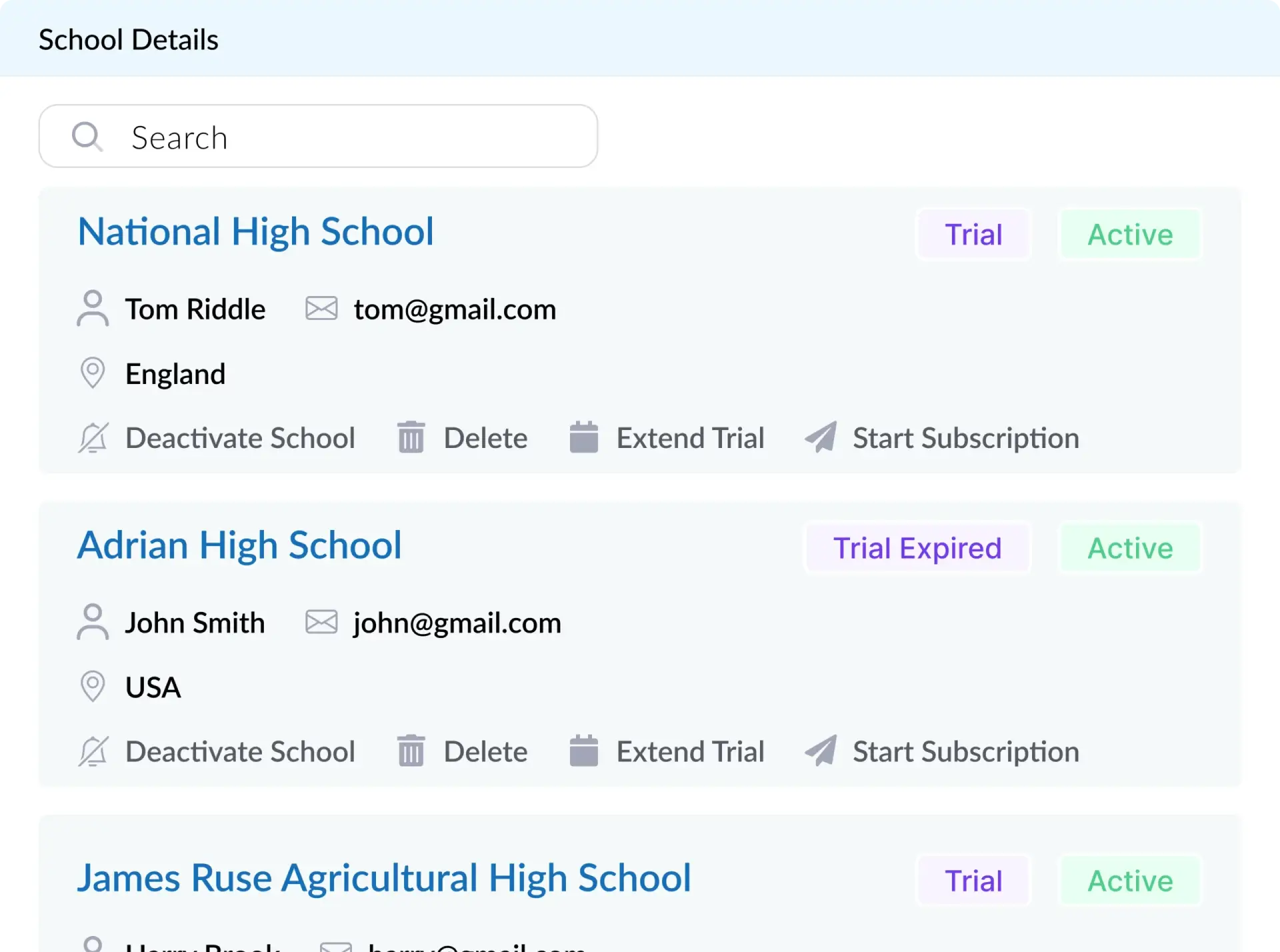
Task: Extend Trial for Adrian High School
Action: point(690,751)
